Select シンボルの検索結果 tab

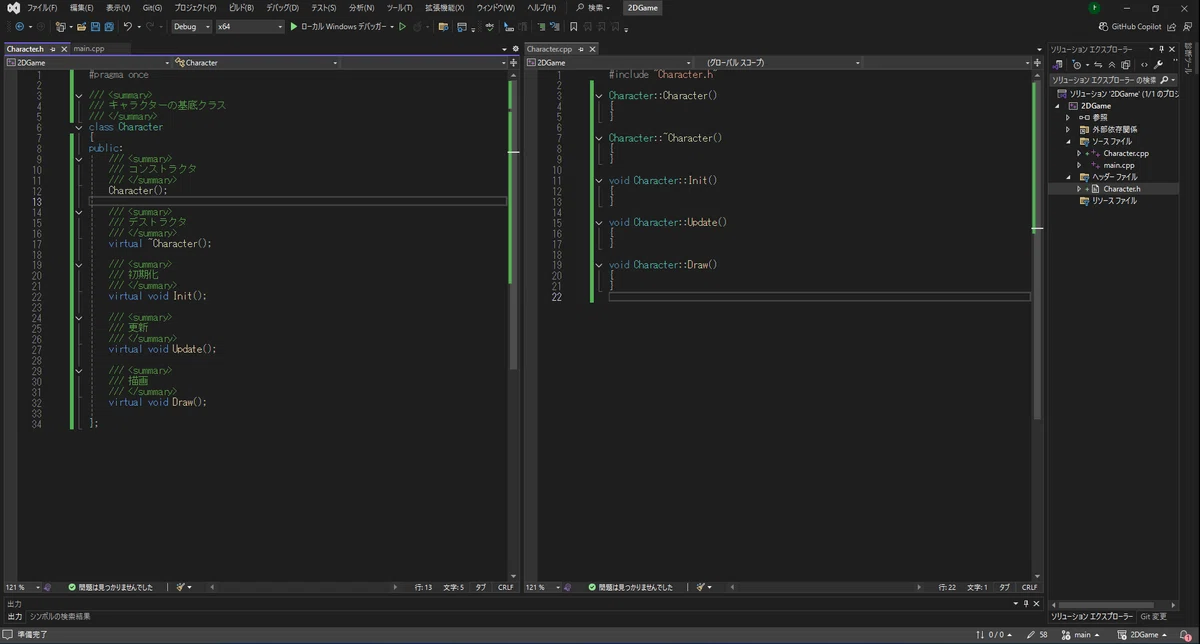[59, 616]
